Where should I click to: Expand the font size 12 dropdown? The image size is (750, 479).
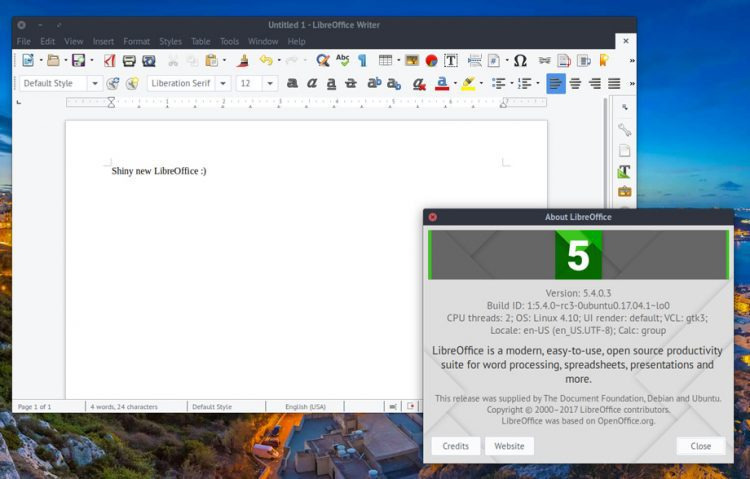pos(270,83)
